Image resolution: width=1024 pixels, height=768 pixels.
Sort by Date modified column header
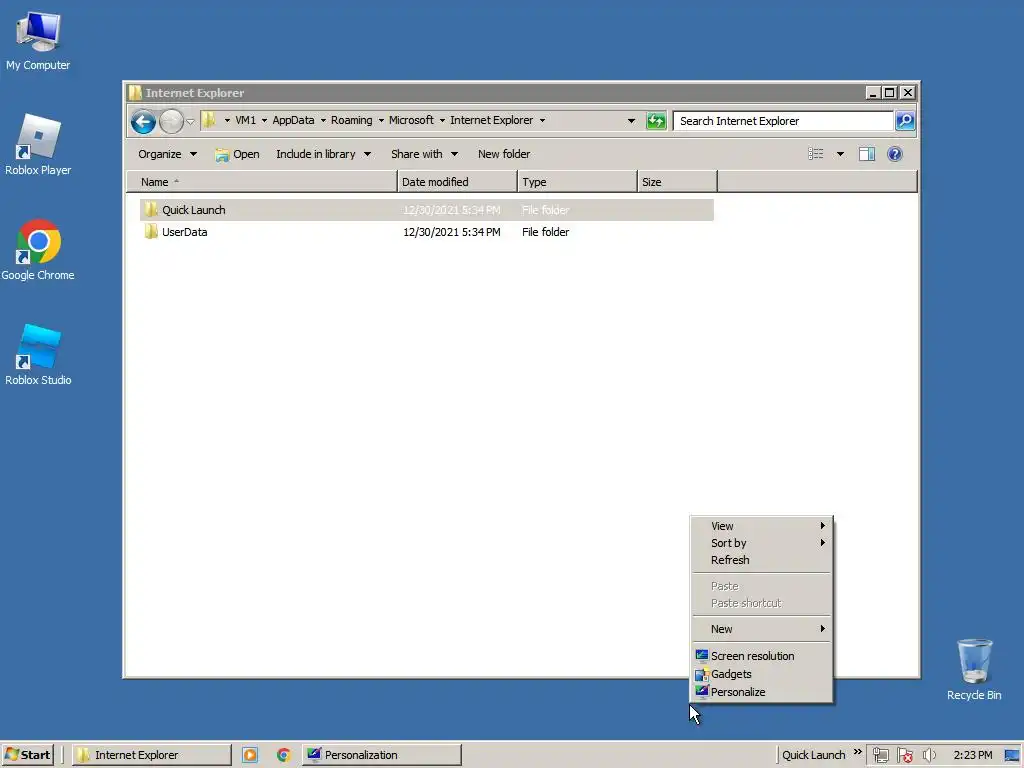pos(457,182)
